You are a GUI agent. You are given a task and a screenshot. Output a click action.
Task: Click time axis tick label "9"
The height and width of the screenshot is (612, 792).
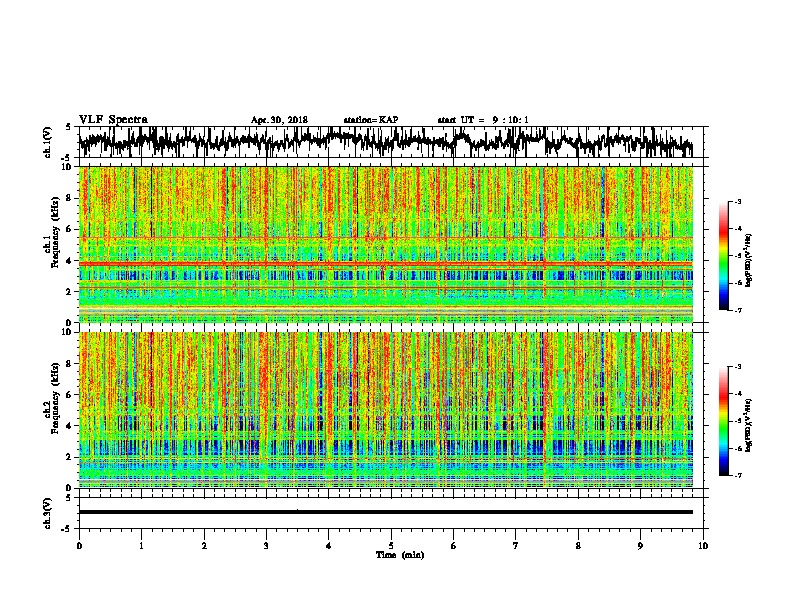(x=640, y=546)
